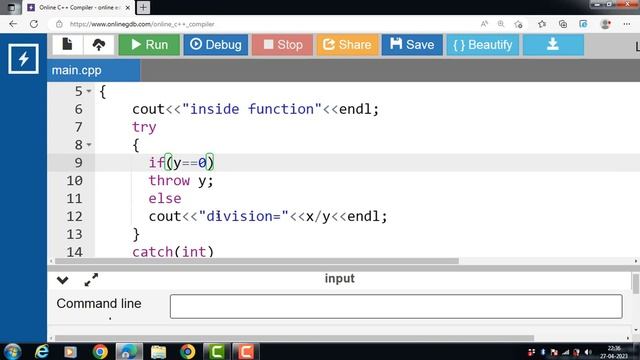Open the Windows Start menu
This screenshot has height=360, width=640.
click(12, 351)
